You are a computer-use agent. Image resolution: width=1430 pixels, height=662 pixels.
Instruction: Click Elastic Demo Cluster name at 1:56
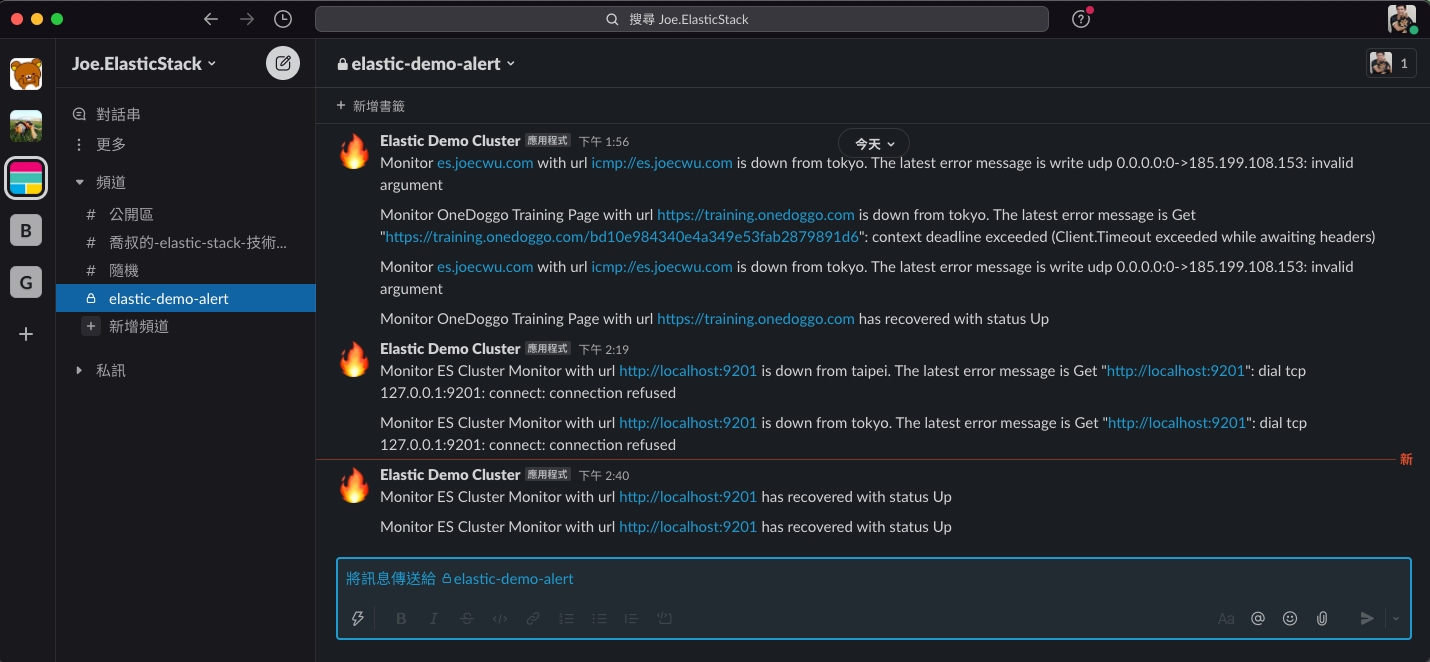point(450,141)
